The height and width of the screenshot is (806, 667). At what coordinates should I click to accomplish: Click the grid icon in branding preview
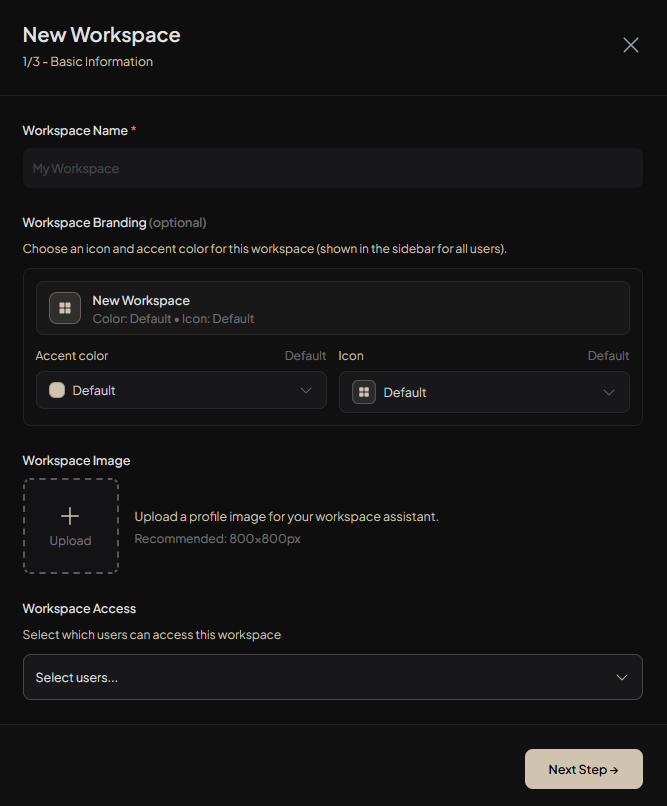point(65,308)
